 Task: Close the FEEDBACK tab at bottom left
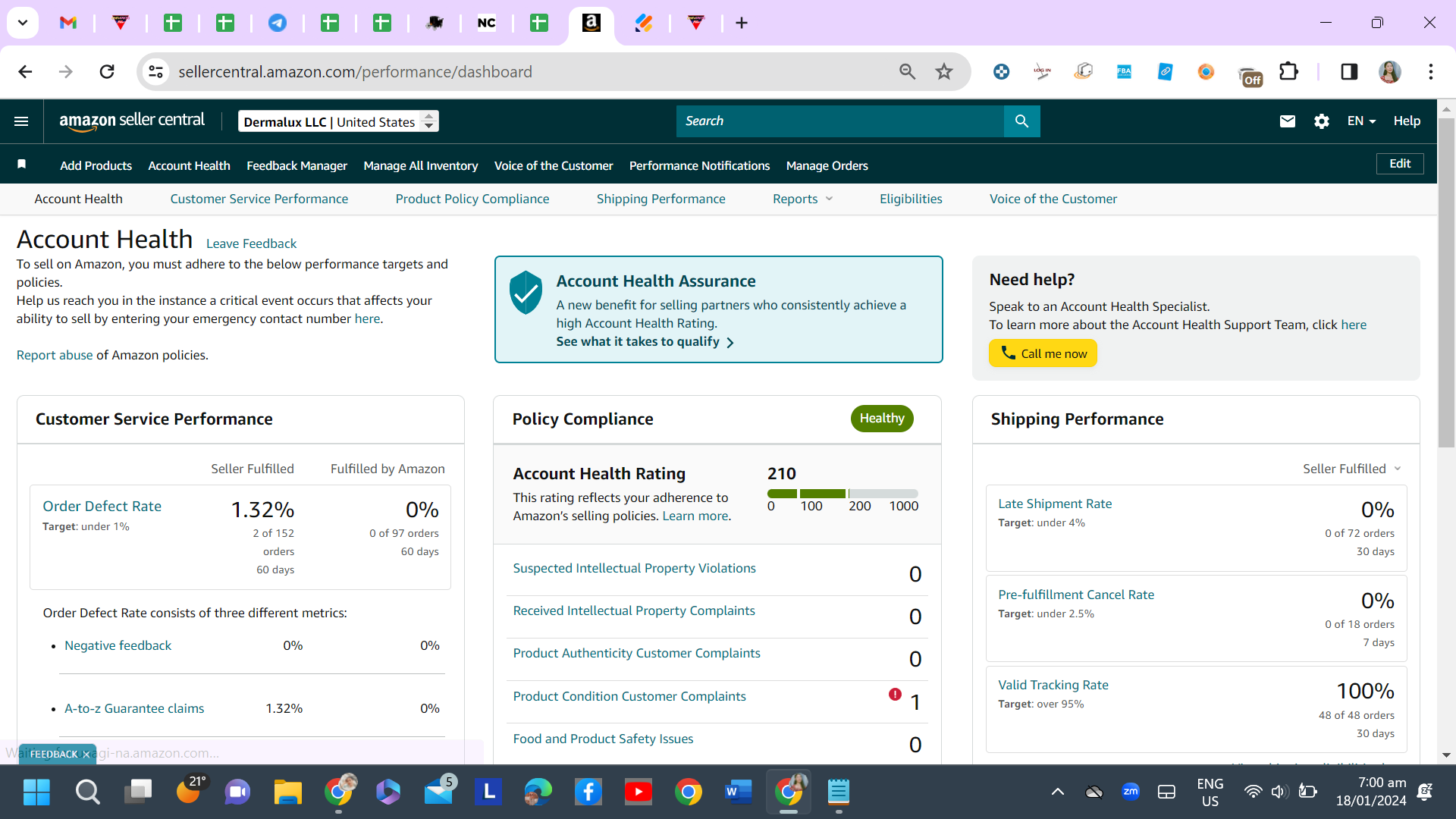click(x=86, y=755)
